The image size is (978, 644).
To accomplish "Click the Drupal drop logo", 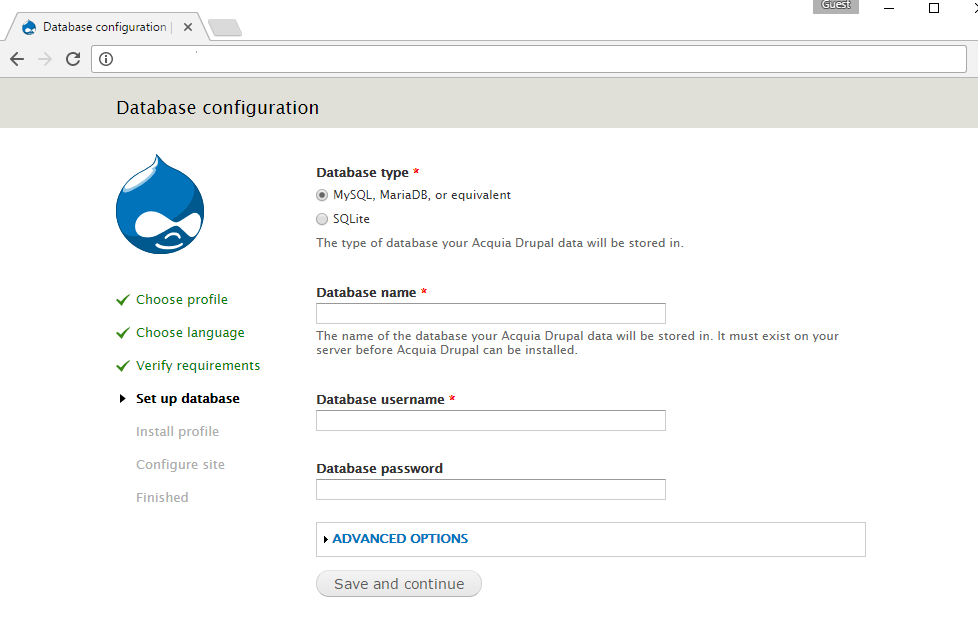I will click(160, 205).
